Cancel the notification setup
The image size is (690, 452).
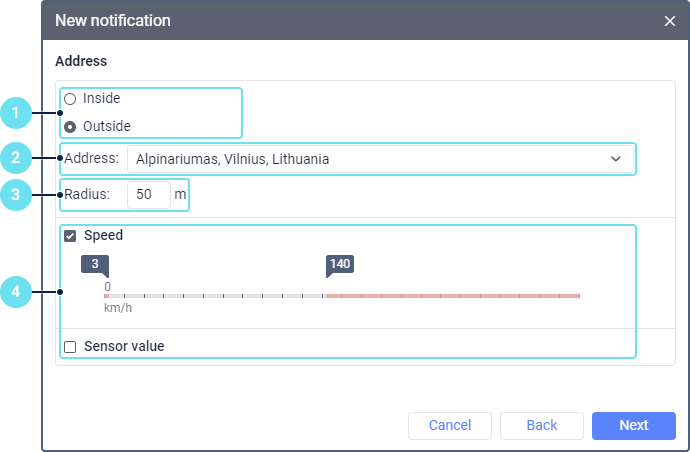click(450, 426)
